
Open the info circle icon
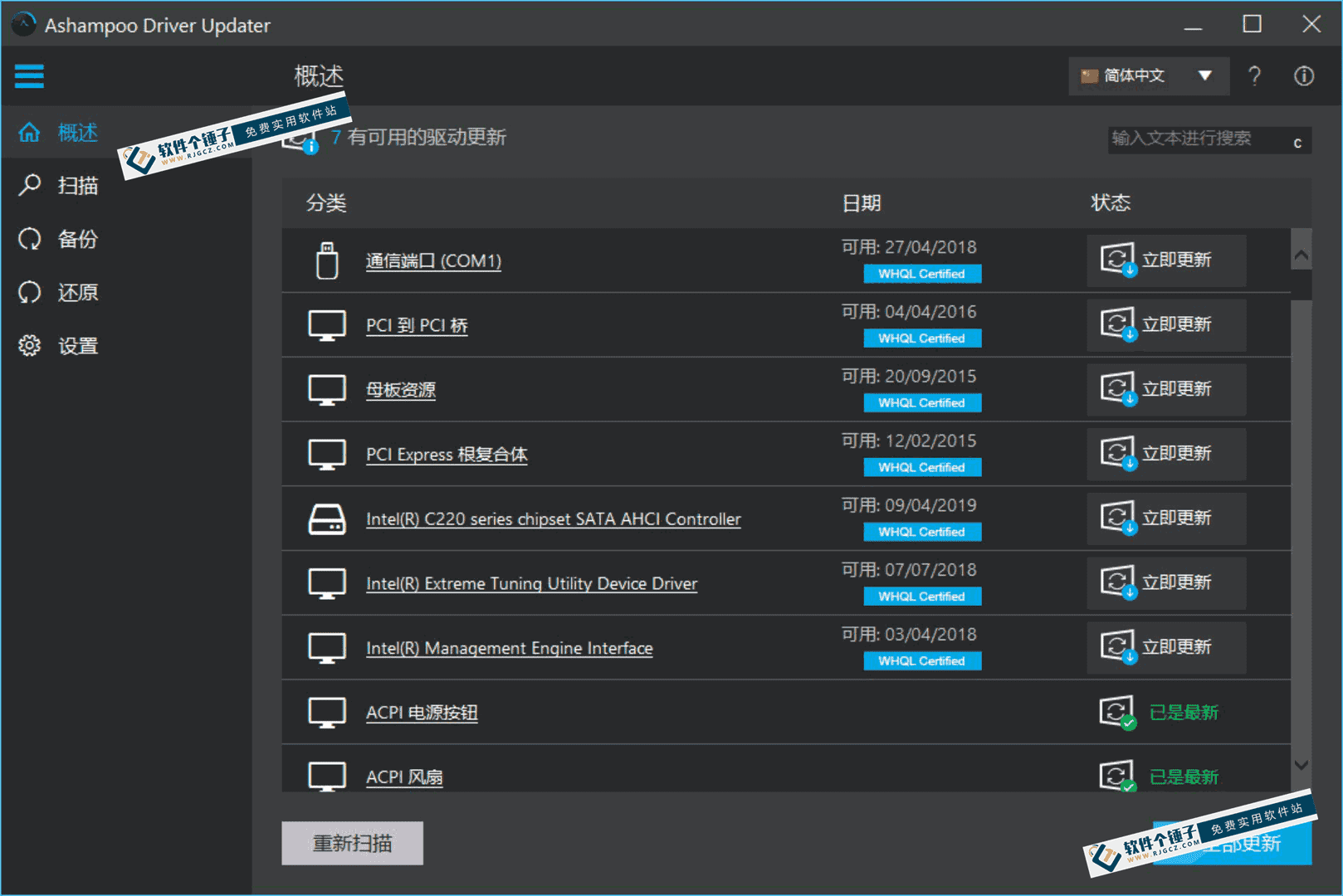pos(1304,76)
